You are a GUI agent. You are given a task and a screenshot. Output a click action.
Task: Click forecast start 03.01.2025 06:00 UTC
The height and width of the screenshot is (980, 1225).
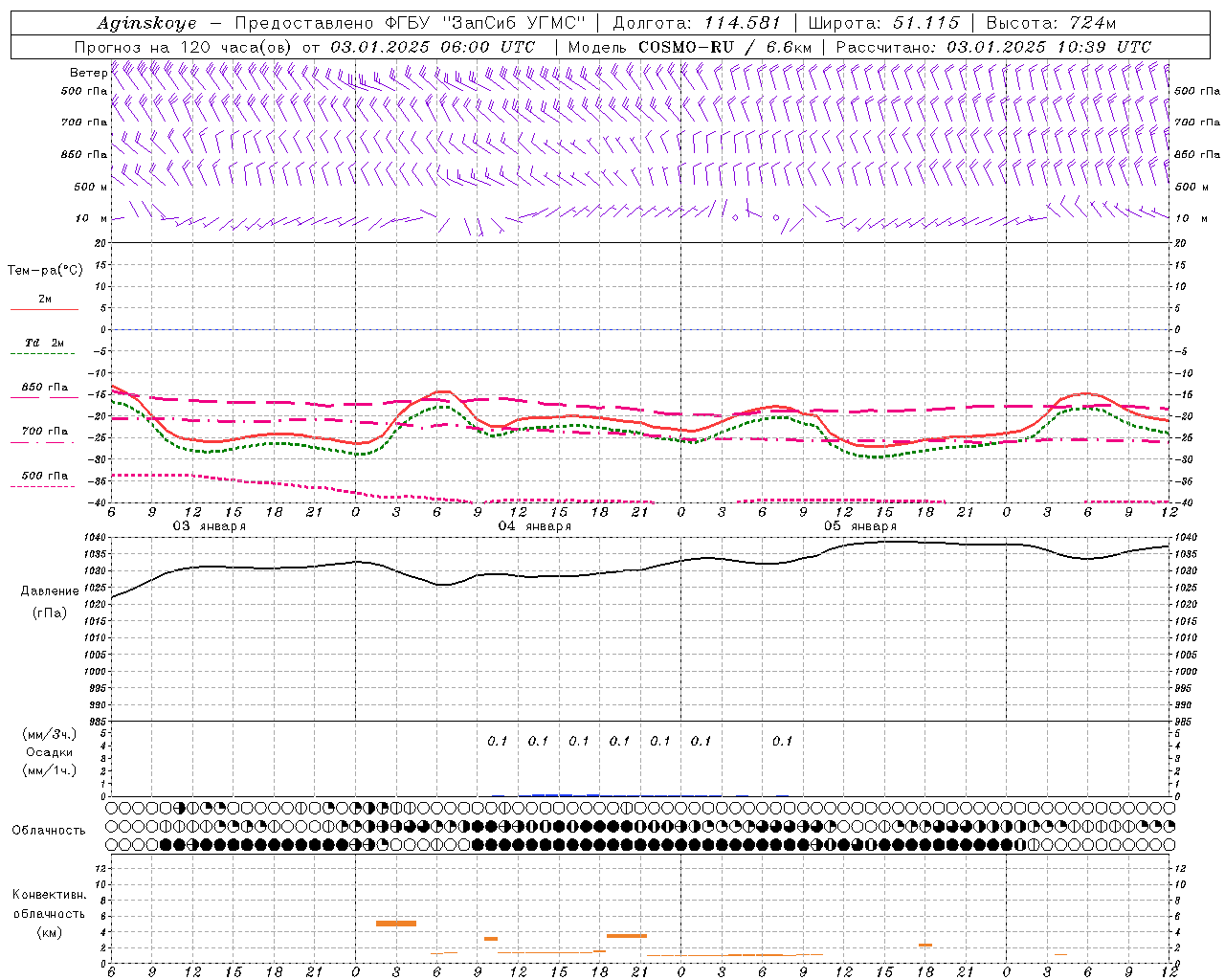(433, 47)
